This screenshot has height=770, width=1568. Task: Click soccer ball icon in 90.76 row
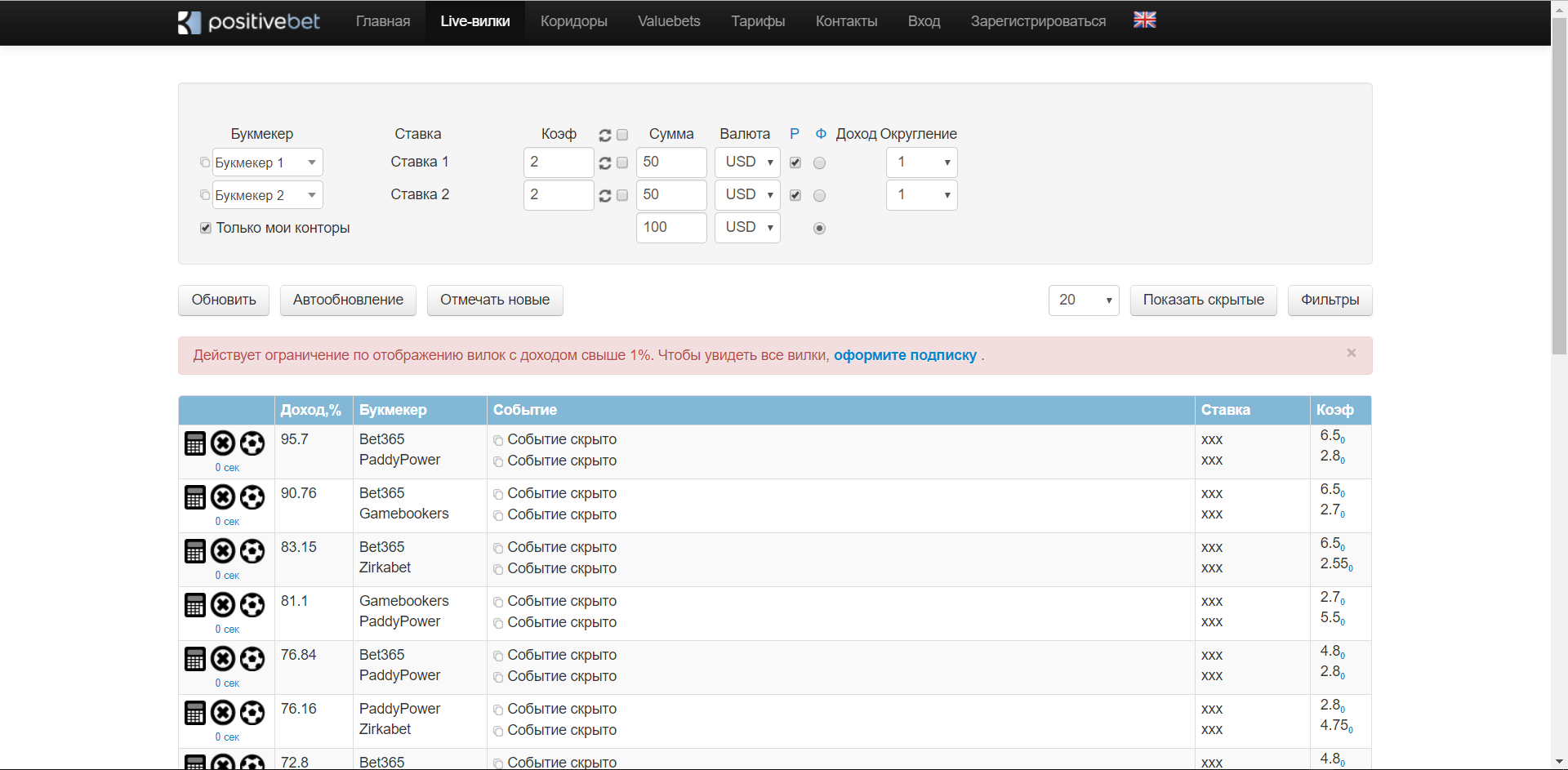(x=252, y=497)
